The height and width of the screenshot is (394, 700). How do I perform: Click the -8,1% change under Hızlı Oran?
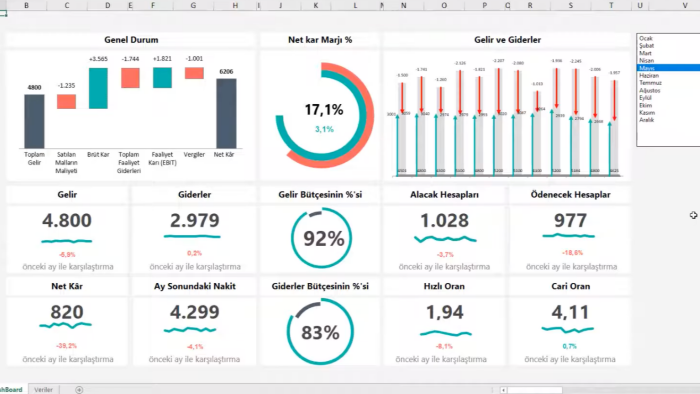[x=444, y=346]
